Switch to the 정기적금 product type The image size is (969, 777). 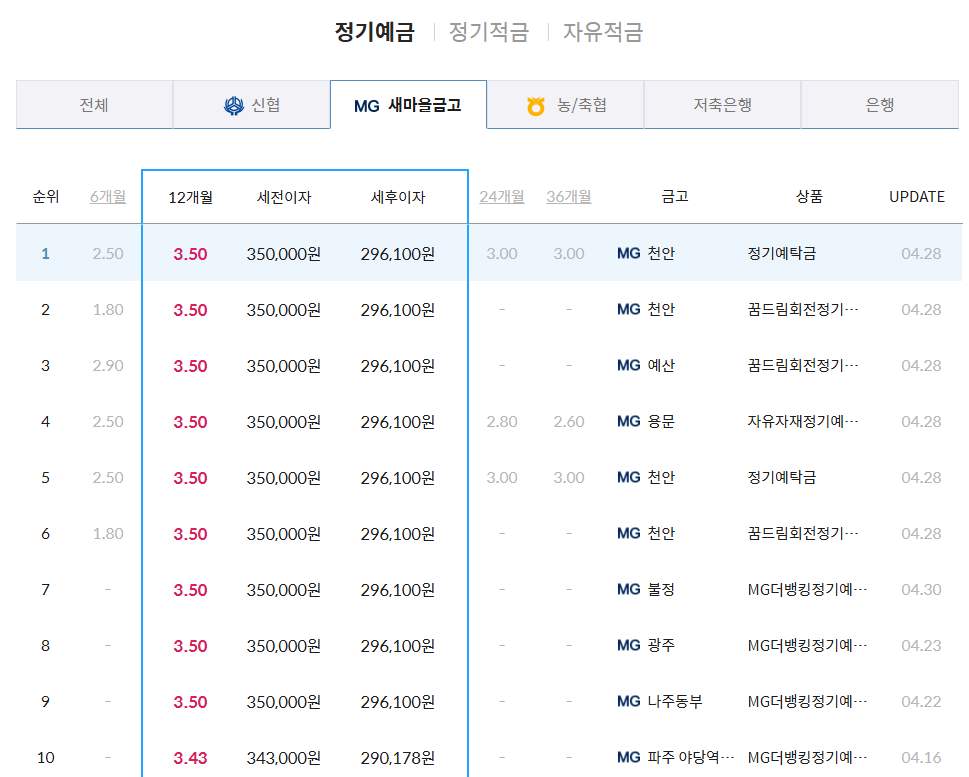(x=489, y=32)
